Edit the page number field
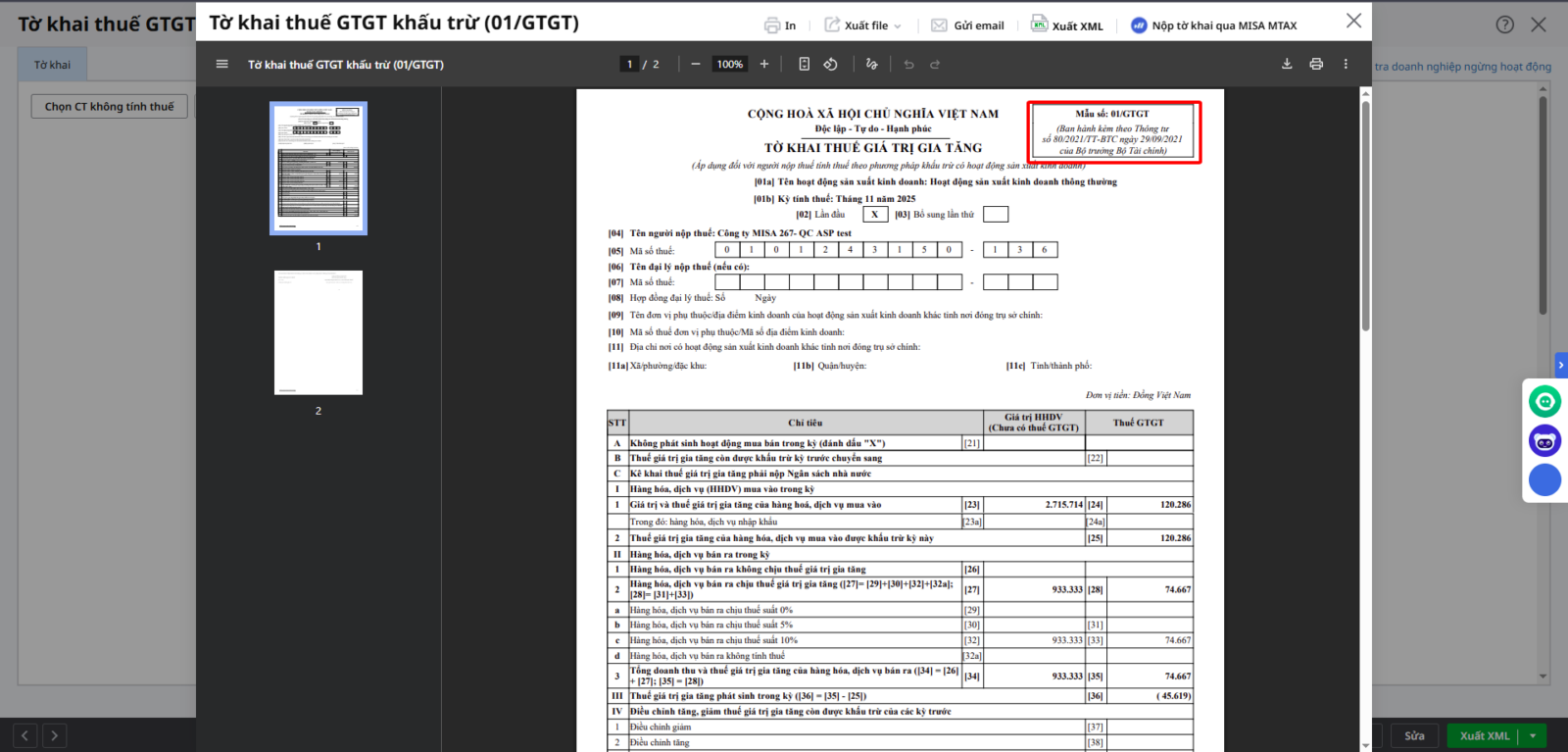Image resolution: width=1568 pixels, height=752 pixels. pos(629,65)
